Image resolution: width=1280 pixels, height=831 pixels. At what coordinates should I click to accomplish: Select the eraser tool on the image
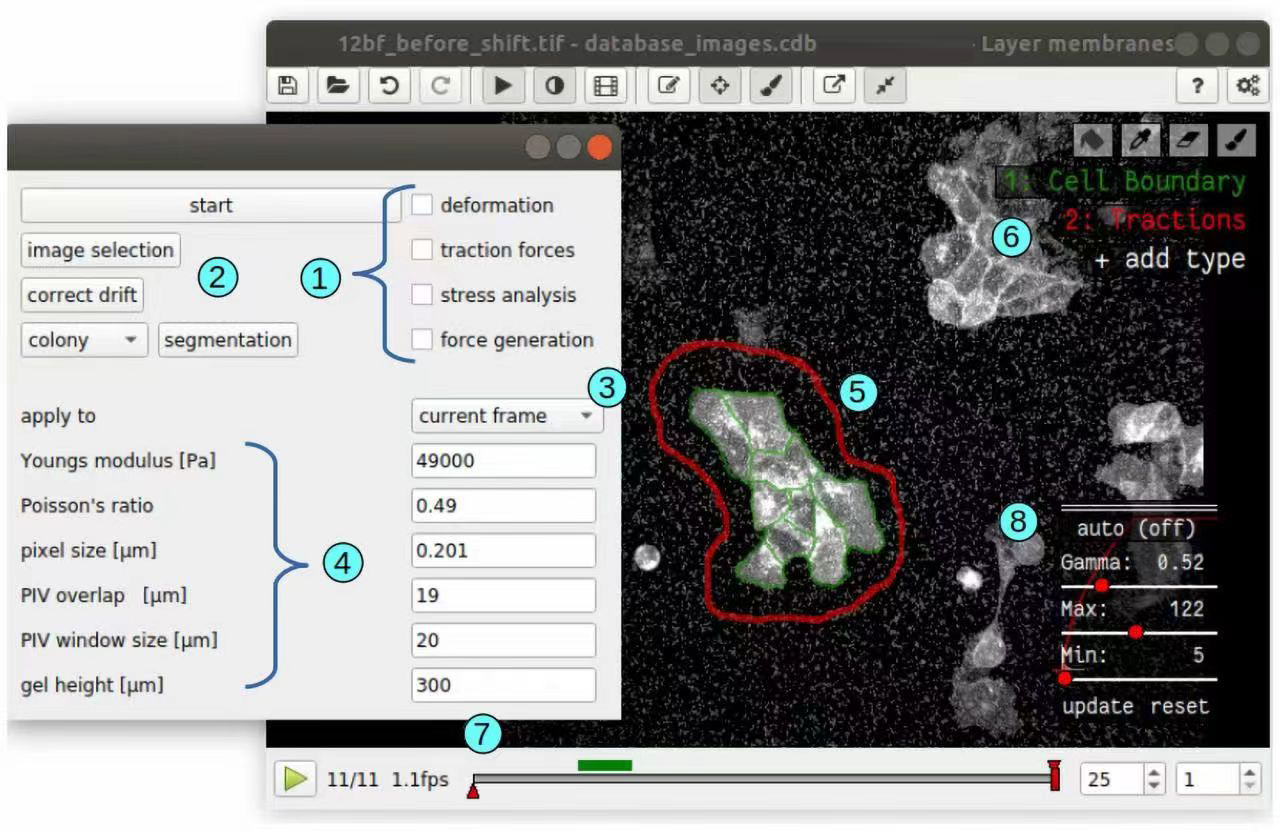1189,141
